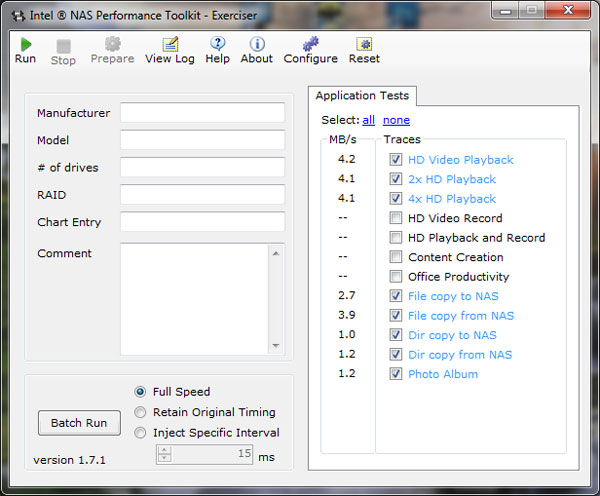Viewport: 600px width, 496px height.
Task: Uncheck 4x HD Playback trace
Action: tap(396, 198)
